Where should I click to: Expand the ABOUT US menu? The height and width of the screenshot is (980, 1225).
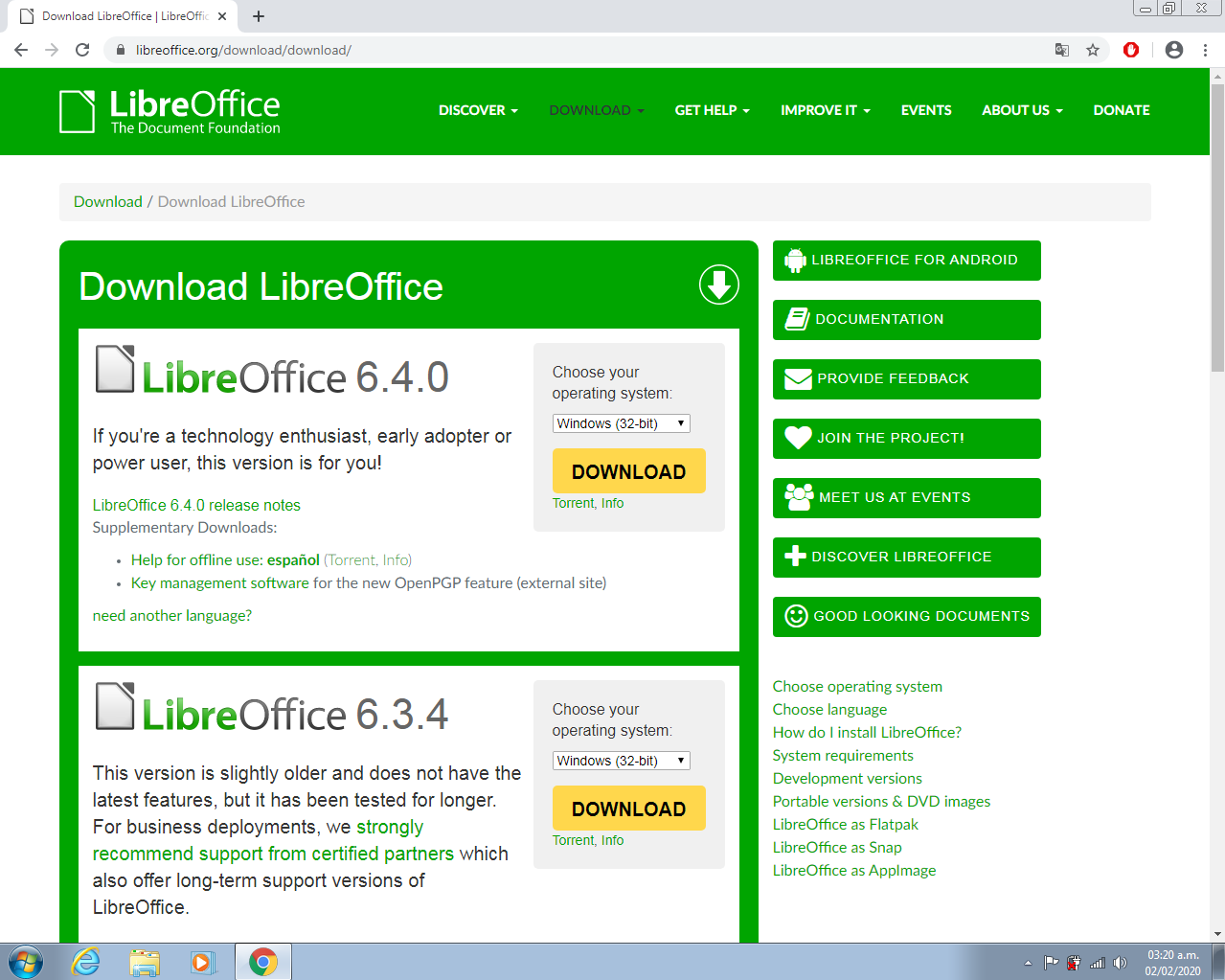(x=1022, y=110)
